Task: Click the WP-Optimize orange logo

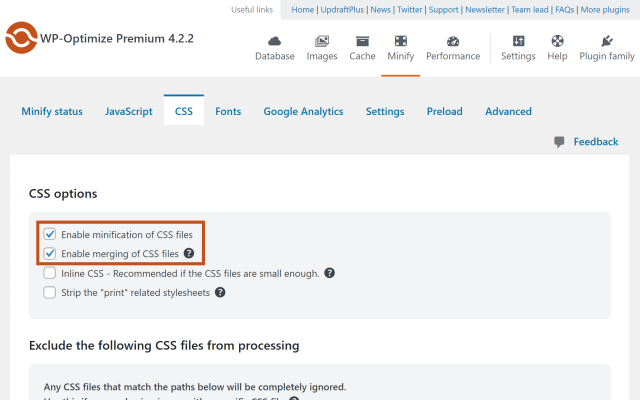Action: [x=21, y=38]
